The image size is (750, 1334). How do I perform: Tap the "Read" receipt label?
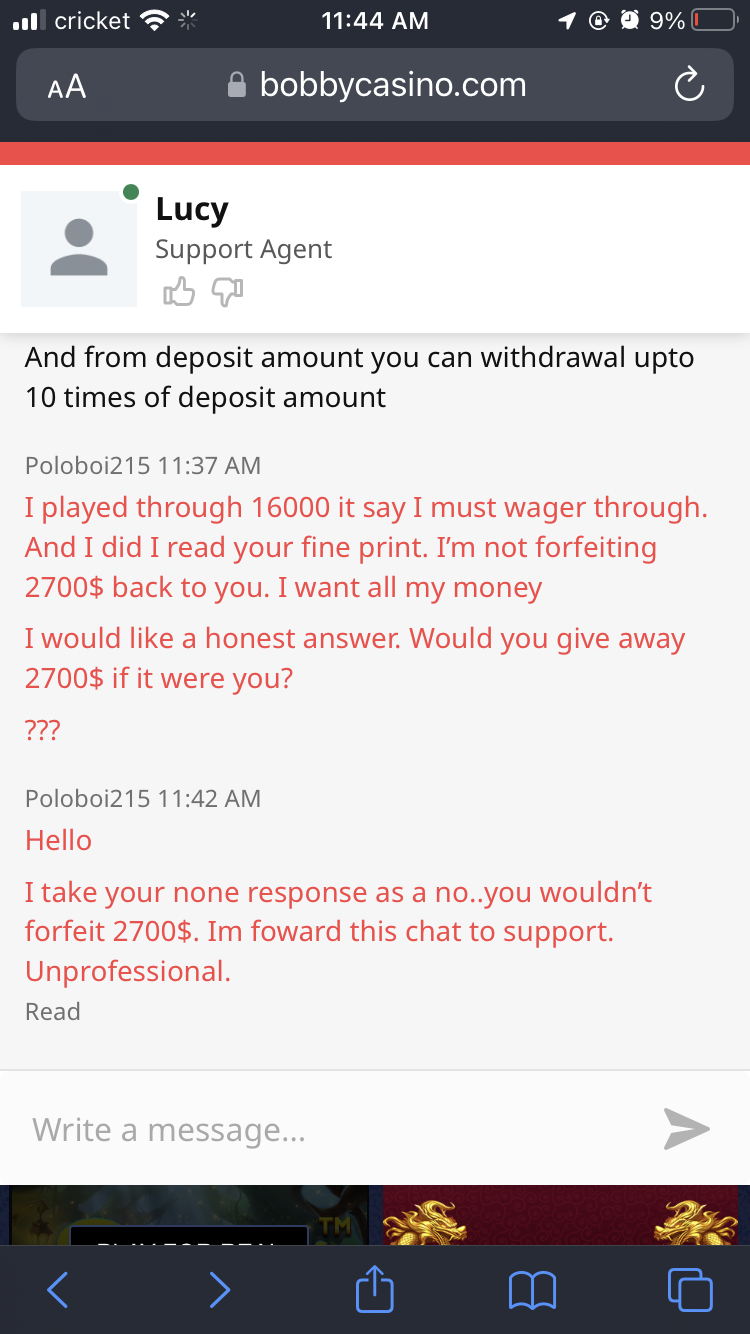[x=52, y=1012]
